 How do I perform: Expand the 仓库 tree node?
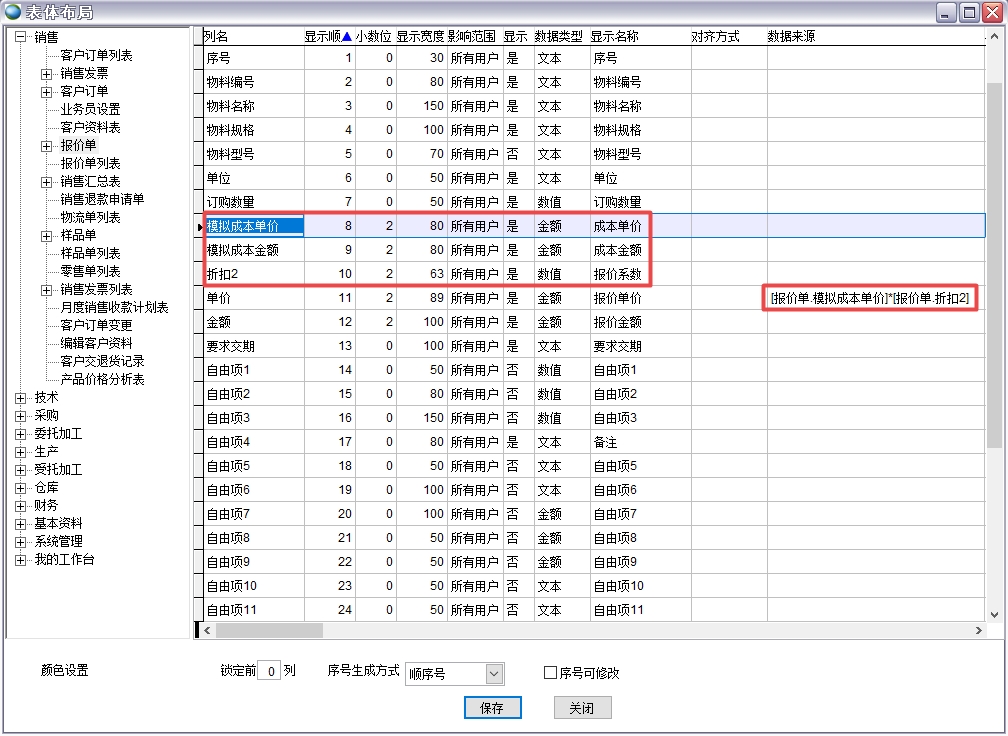(x=20, y=488)
